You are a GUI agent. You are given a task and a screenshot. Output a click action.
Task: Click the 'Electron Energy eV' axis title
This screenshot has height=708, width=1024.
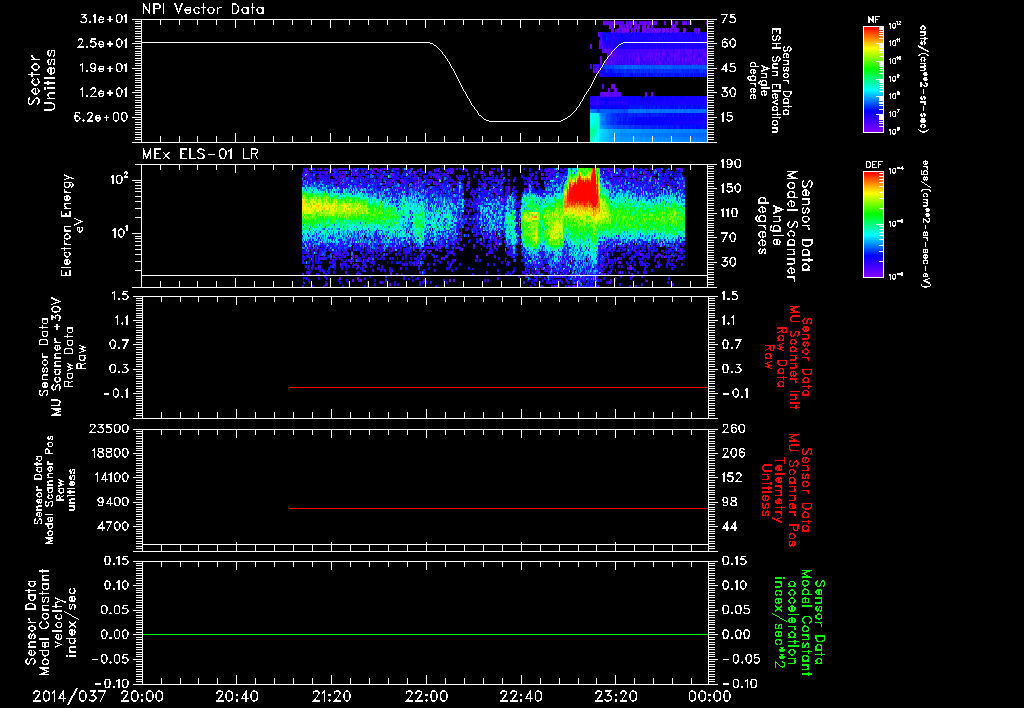pyautogui.click(x=74, y=225)
